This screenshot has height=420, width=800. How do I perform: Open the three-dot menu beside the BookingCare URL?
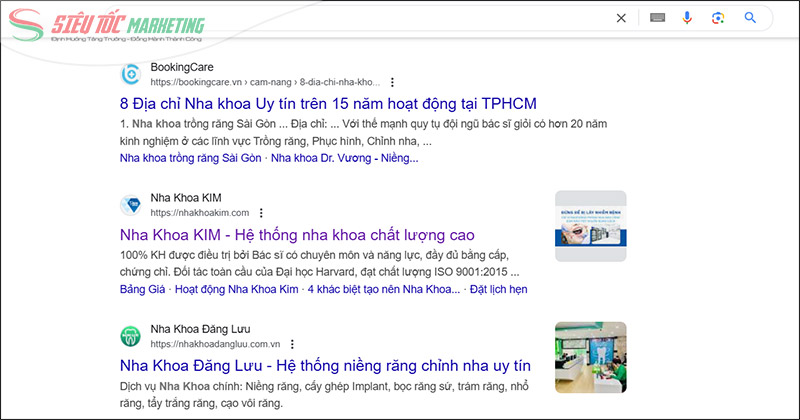point(392,82)
